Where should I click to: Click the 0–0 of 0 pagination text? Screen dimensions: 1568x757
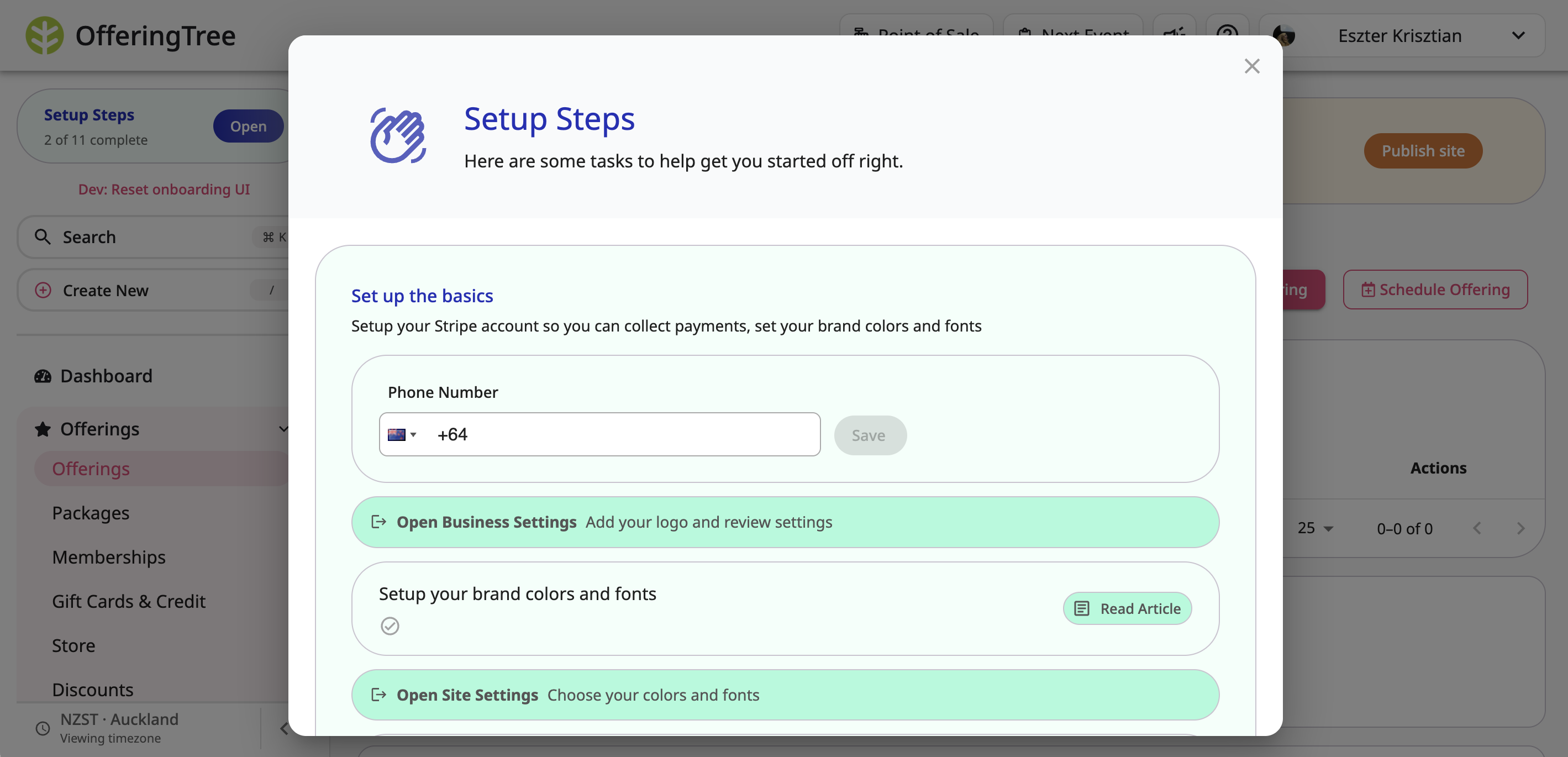click(1404, 528)
